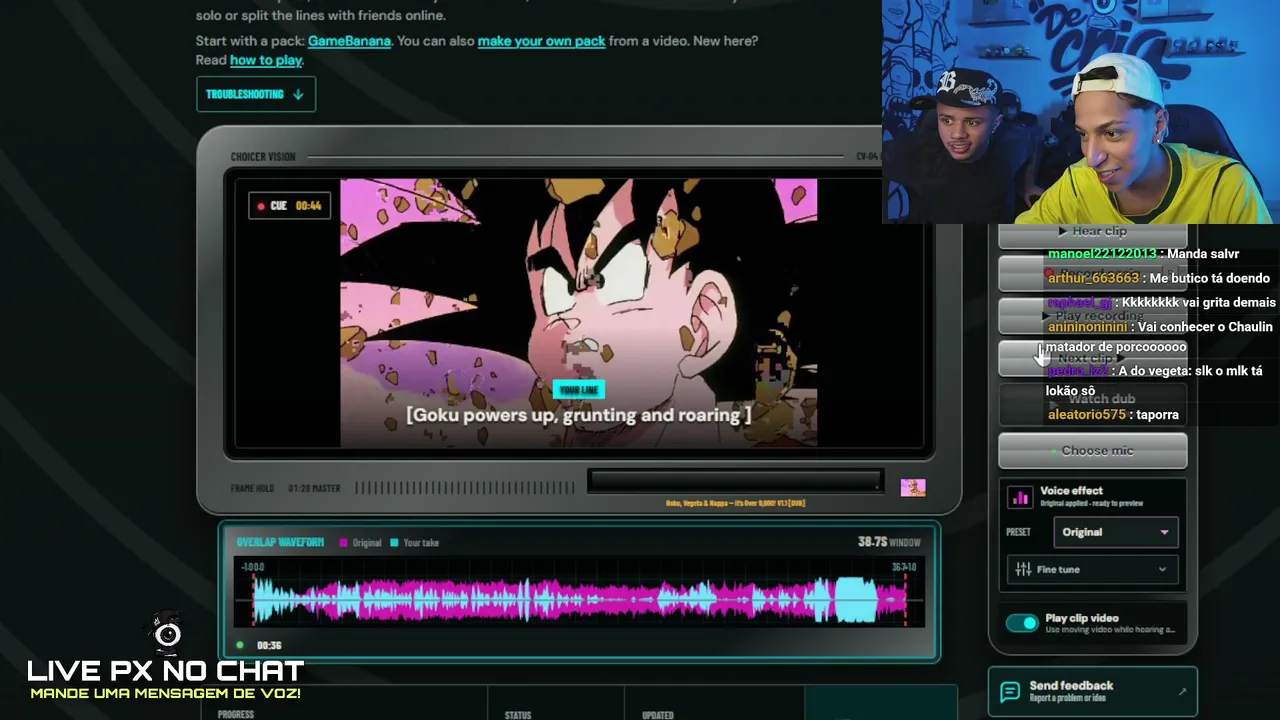The width and height of the screenshot is (1280, 720).
Task: Click the "OVERLAP WAVEFORM" heading
Action: (280, 543)
